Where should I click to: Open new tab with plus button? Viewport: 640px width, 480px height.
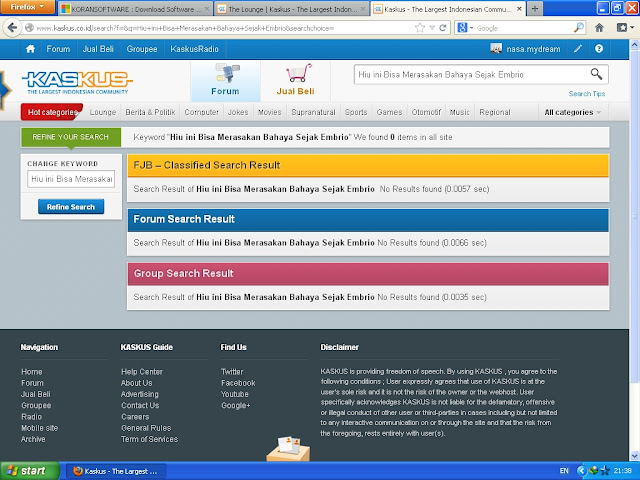[535, 9]
